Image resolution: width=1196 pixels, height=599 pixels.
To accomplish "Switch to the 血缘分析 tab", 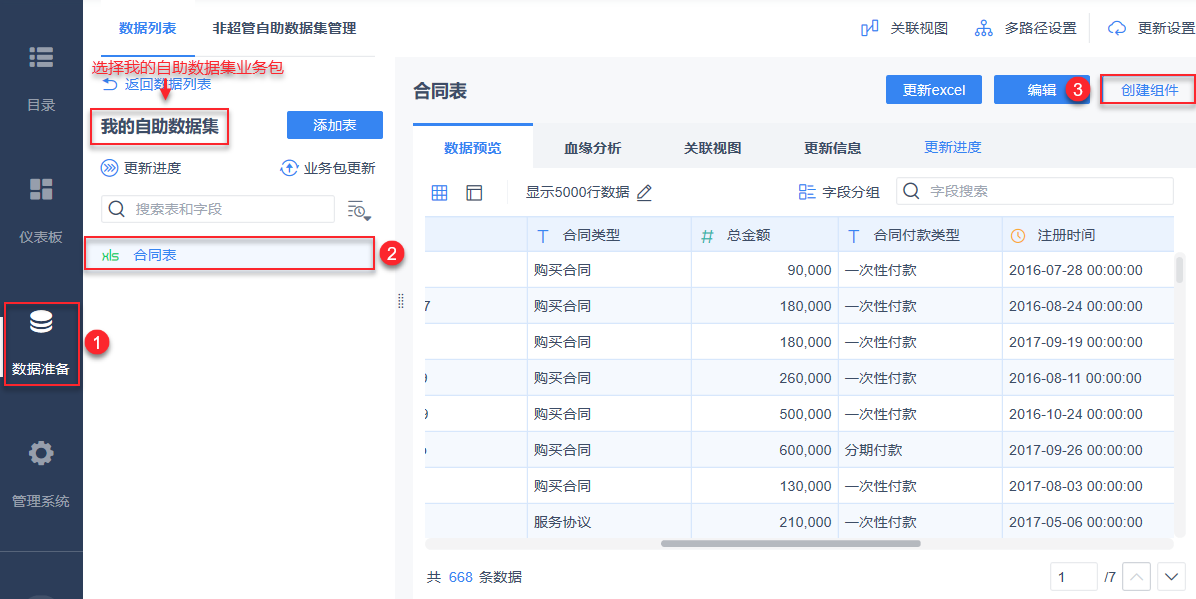I will (x=592, y=148).
